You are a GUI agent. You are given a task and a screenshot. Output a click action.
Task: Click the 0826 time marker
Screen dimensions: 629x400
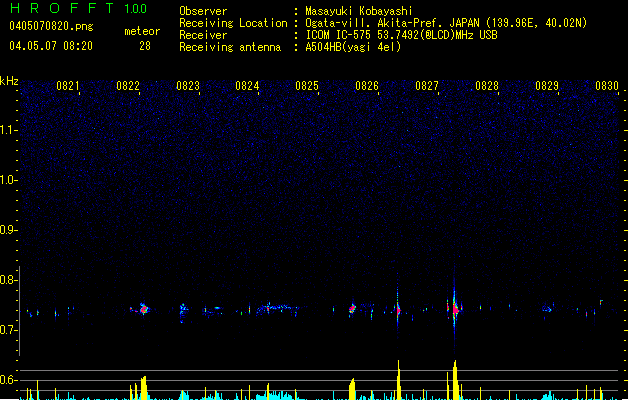click(x=367, y=86)
